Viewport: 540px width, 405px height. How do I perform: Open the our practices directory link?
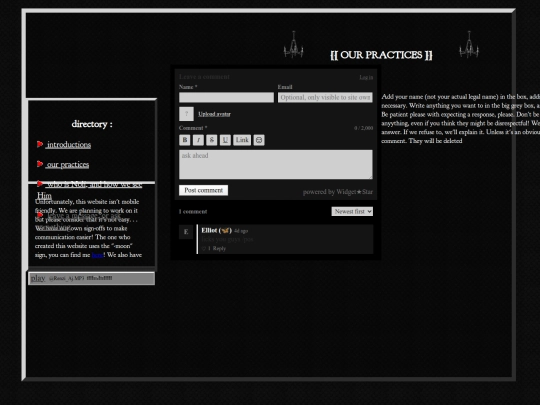pos(68,165)
